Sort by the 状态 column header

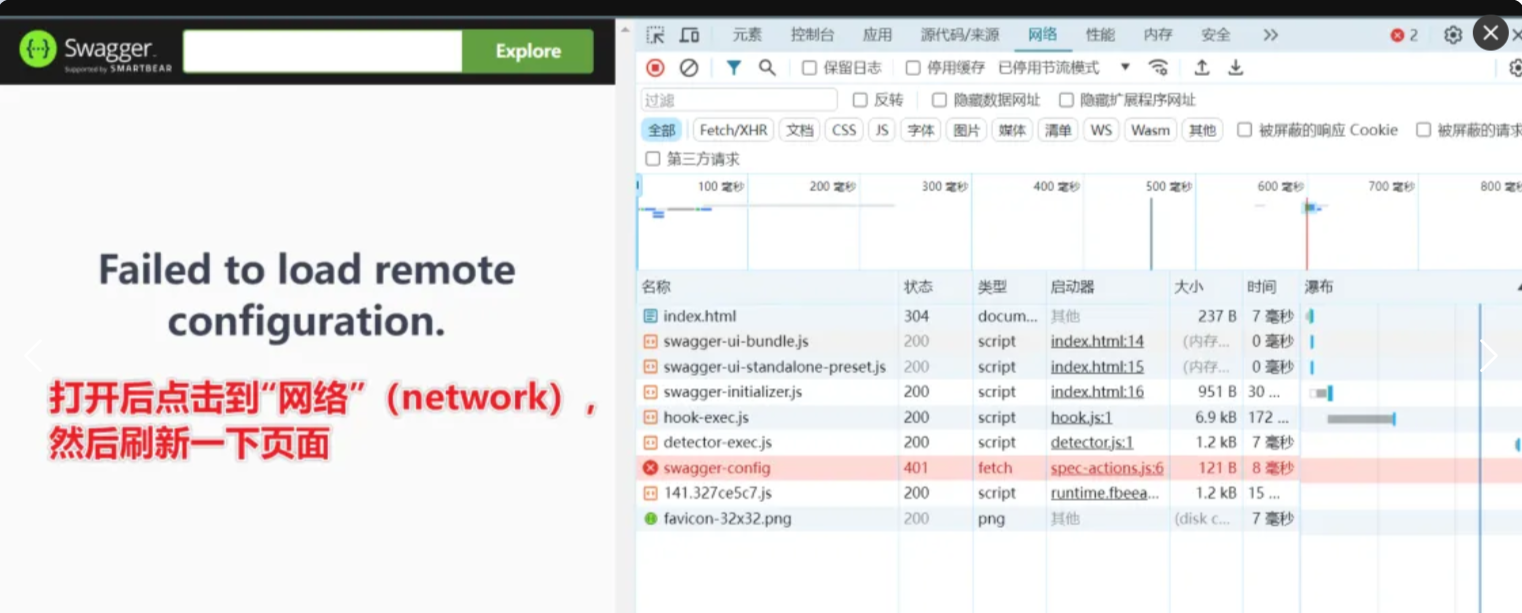click(x=935, y=287)
